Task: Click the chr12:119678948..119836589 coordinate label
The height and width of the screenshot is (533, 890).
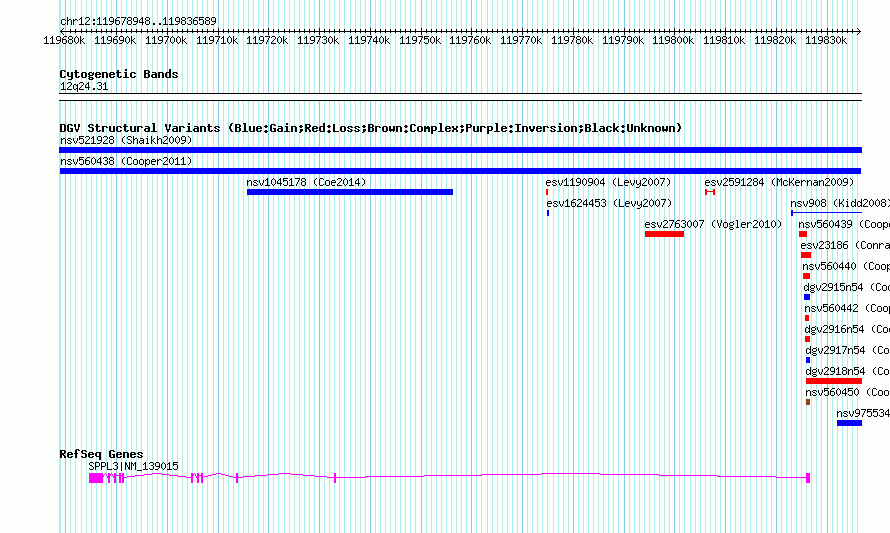Action: (x=138, y=22)
